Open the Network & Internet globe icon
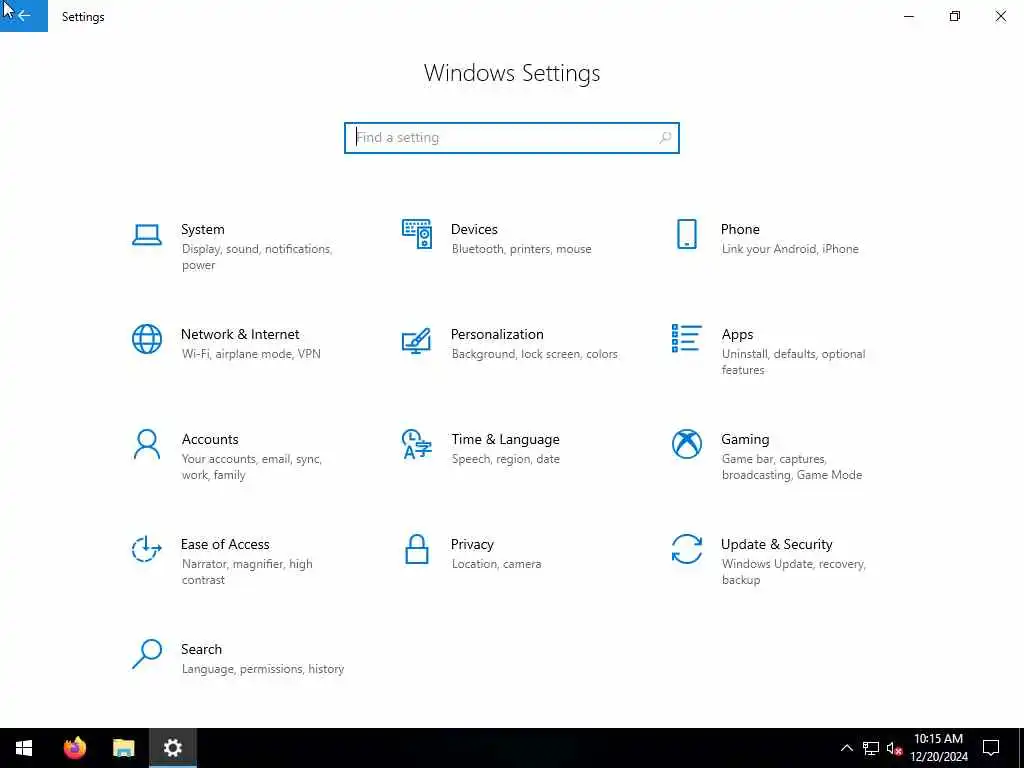The width and height of the screenshot is (1024, 768). point(147,339)
